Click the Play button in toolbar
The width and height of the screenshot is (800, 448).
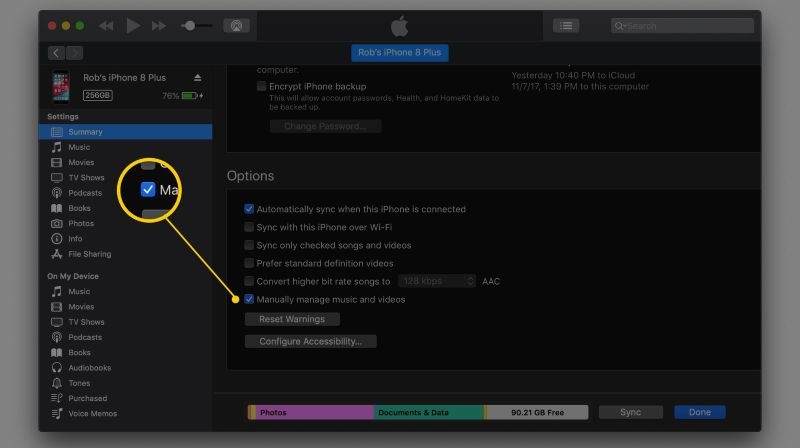point(133,25)
